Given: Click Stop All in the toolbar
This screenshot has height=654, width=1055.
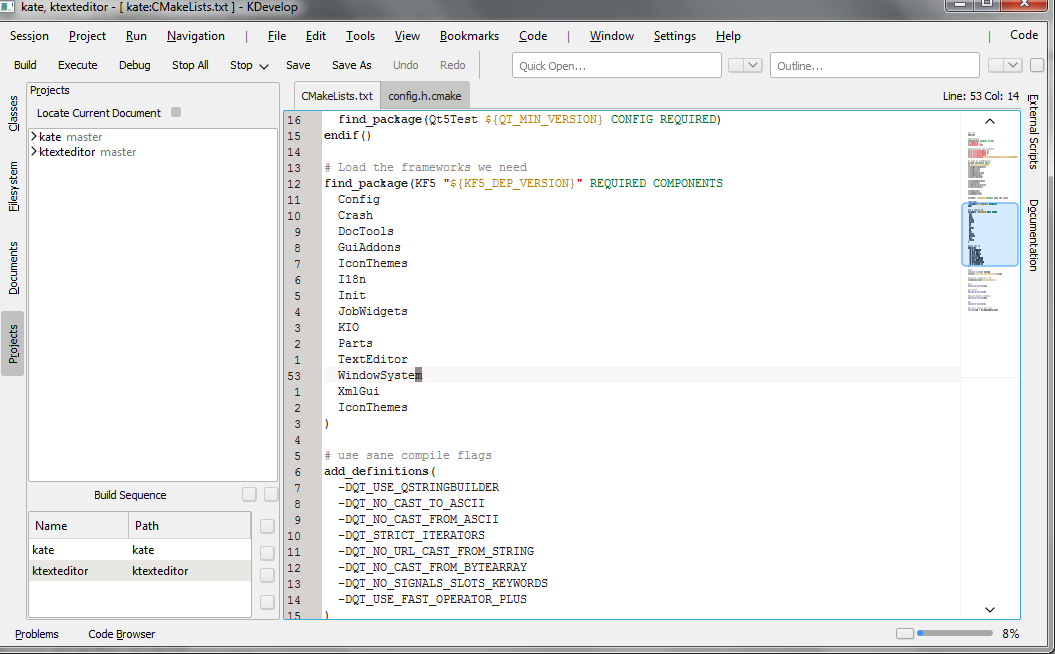Looking at the screenshot, I should click(190, 65).
